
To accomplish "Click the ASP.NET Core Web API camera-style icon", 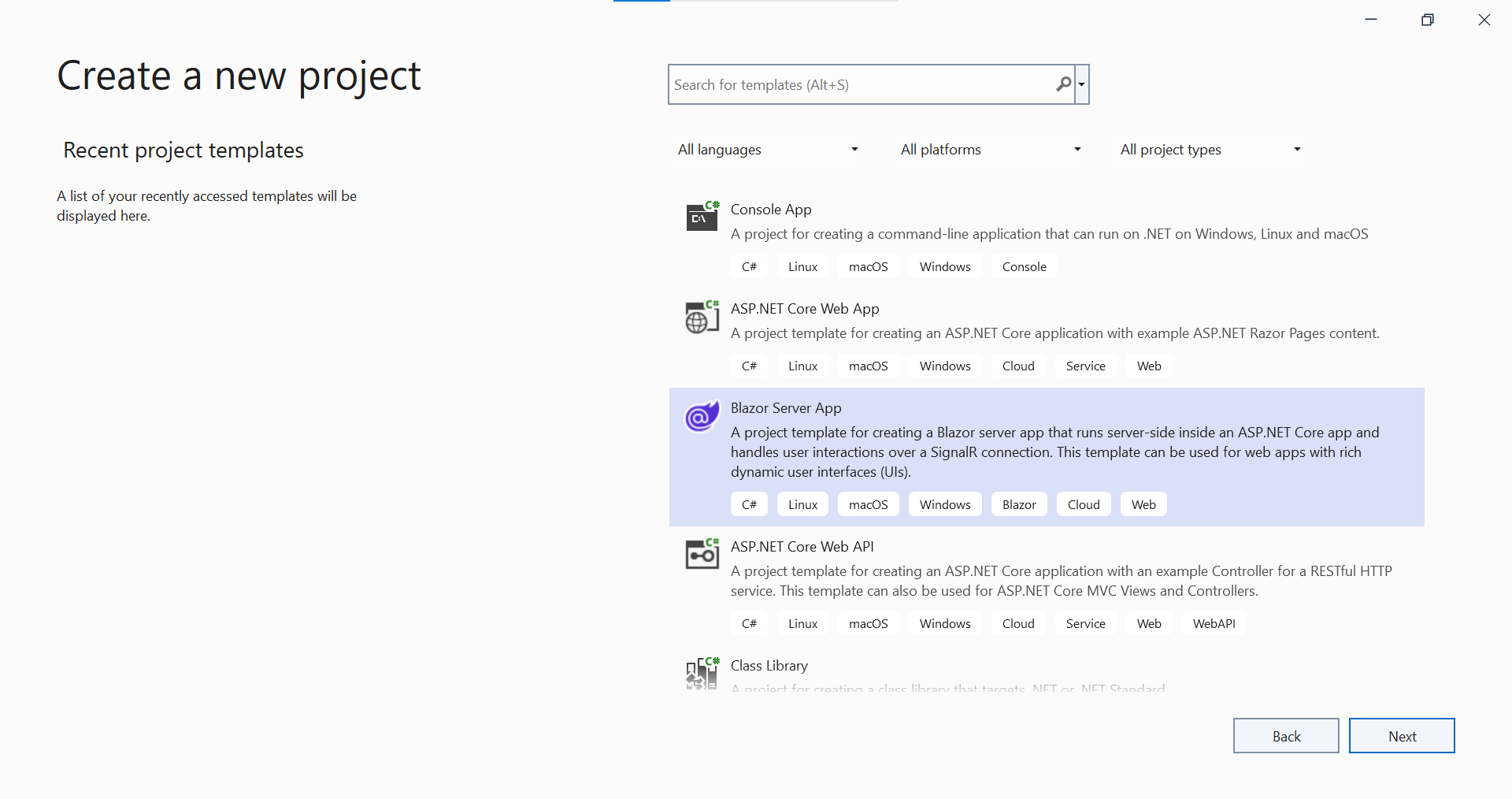I will 702,554.
